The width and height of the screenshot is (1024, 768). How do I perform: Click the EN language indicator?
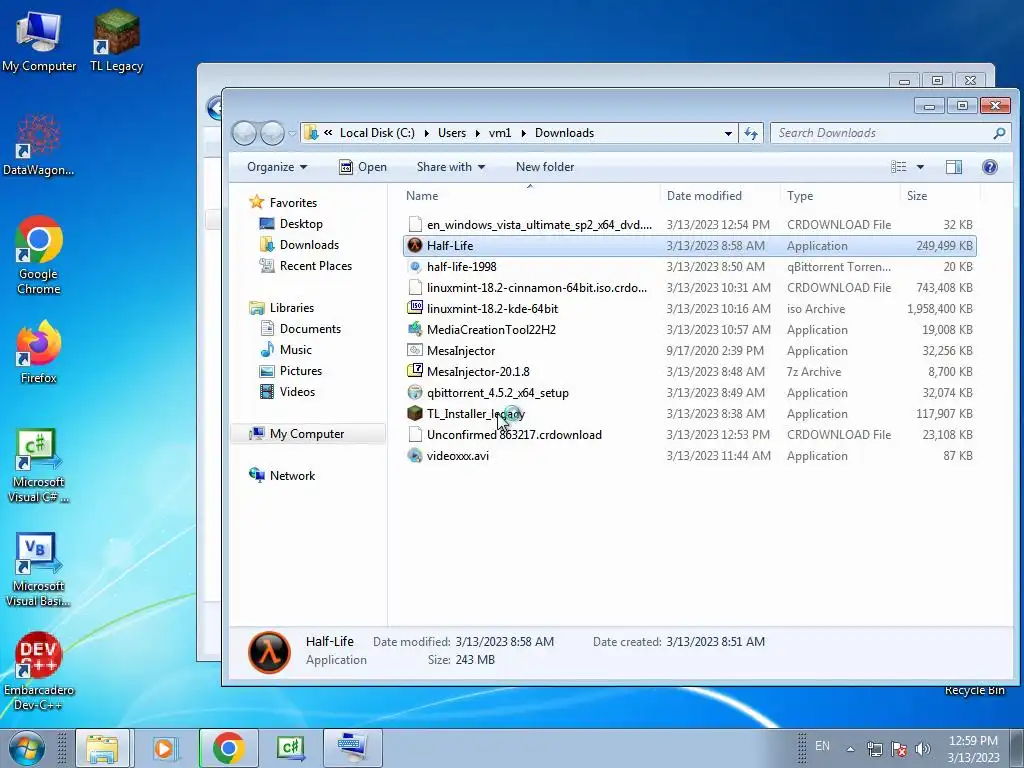[x=822, y=746]
